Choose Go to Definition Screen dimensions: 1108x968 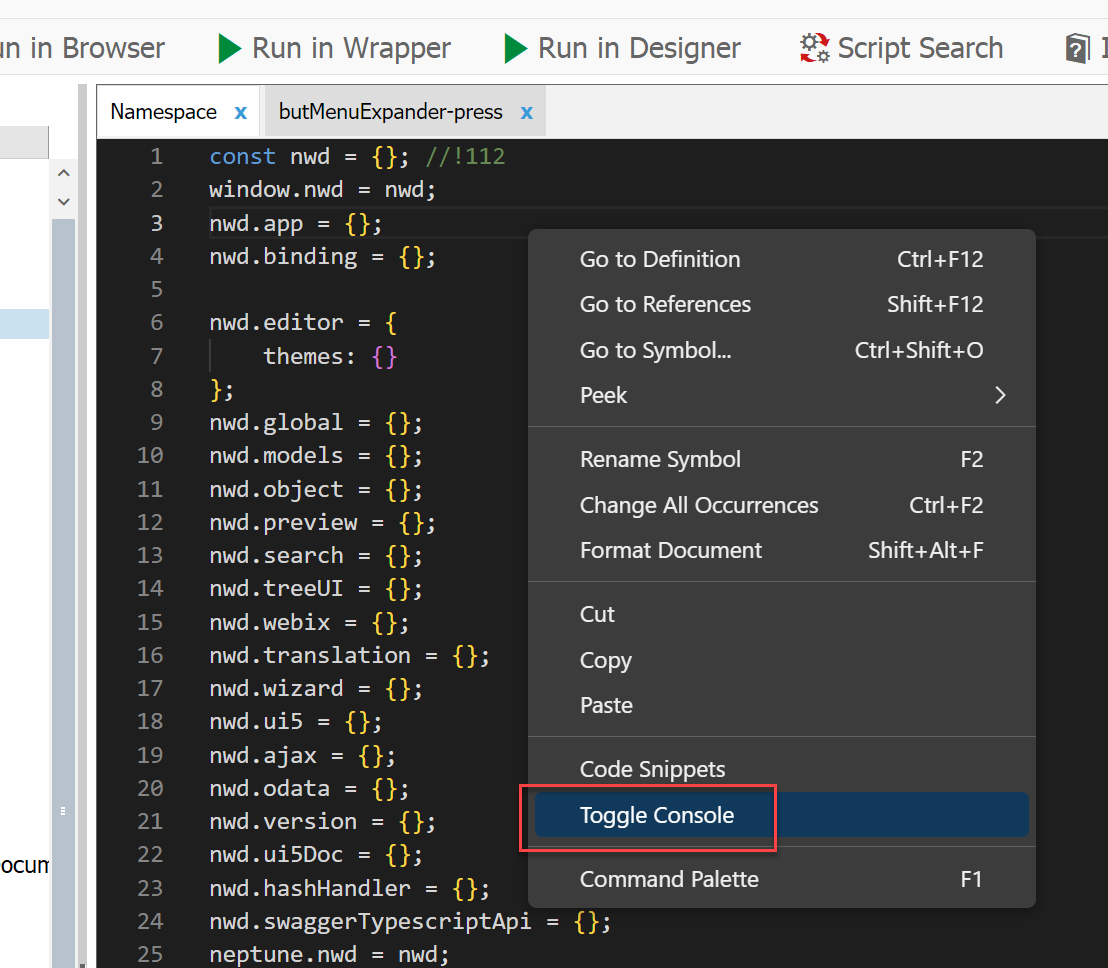point(782,259)
